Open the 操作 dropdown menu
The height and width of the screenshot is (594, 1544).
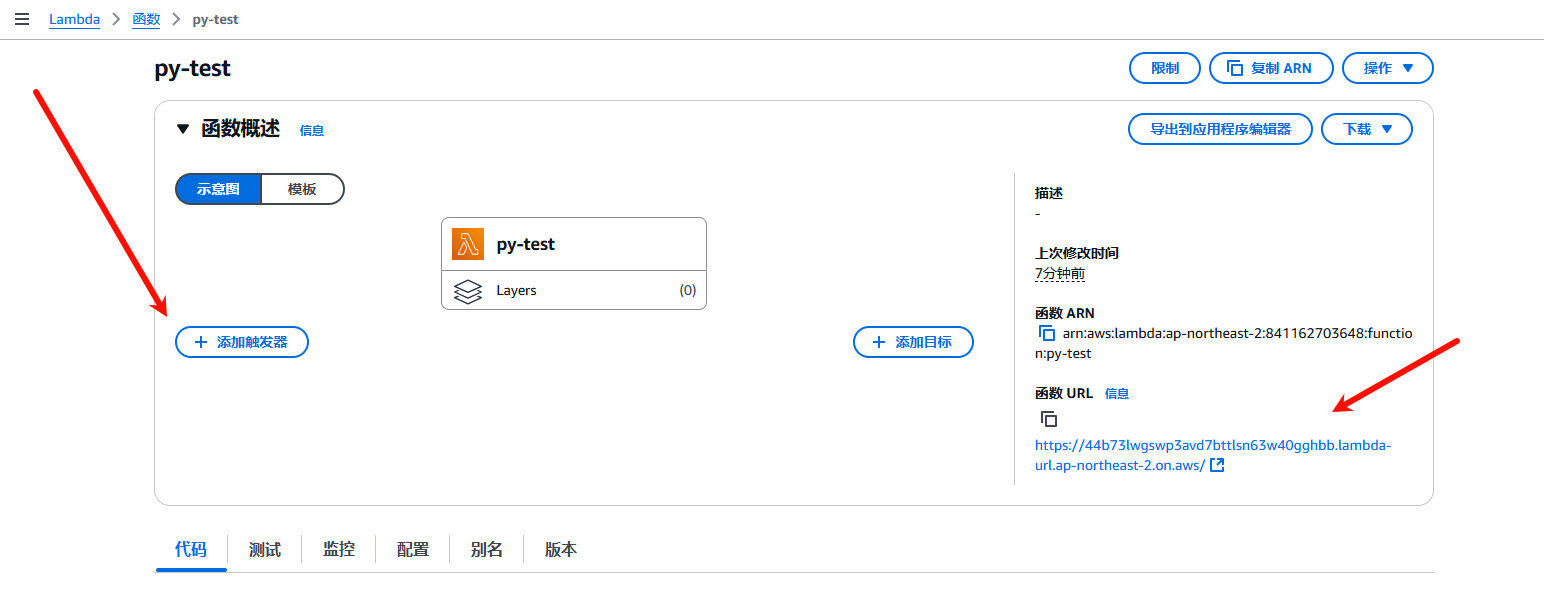pos(1388,68)
